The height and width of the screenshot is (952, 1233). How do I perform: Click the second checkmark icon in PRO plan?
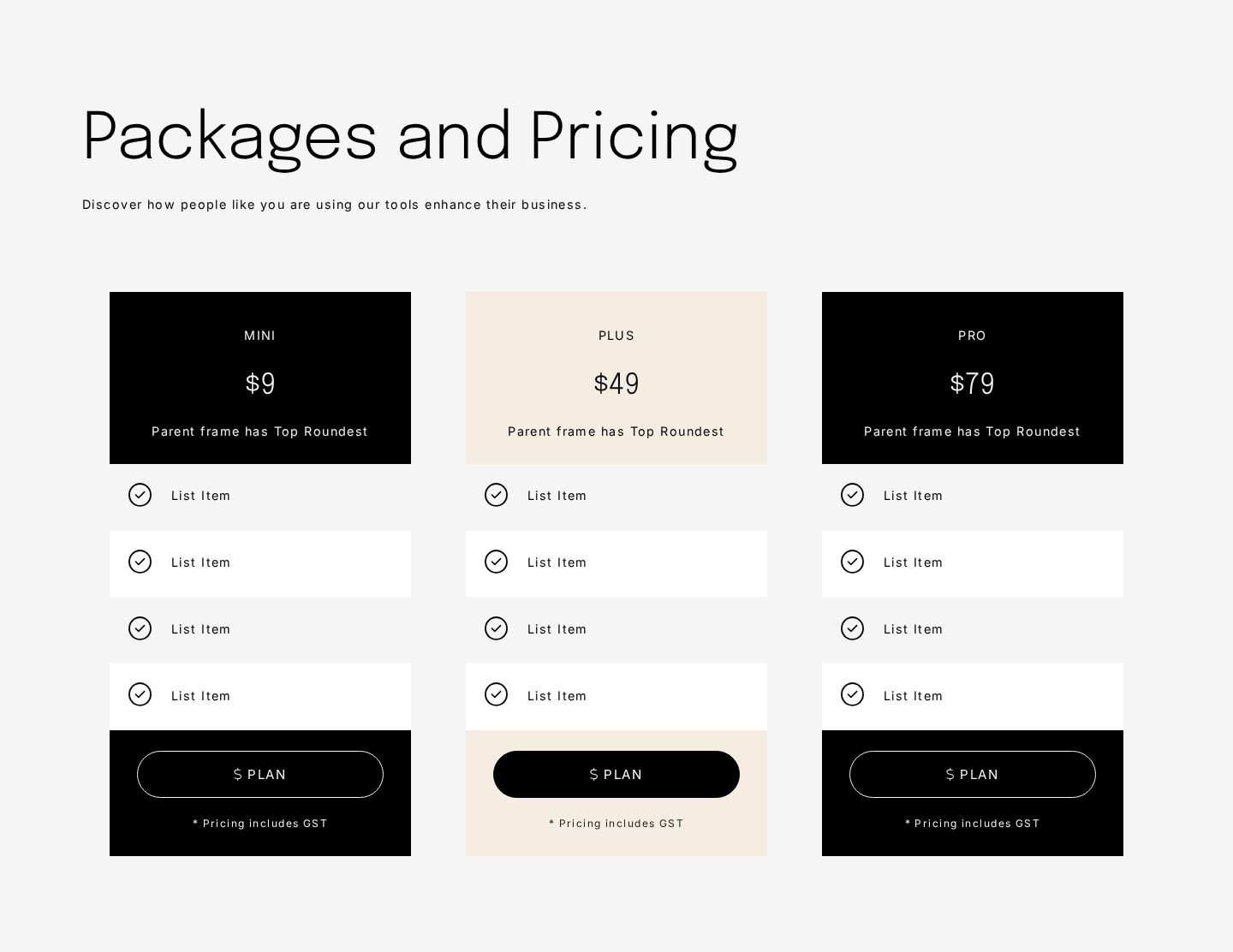click(852, 562)
